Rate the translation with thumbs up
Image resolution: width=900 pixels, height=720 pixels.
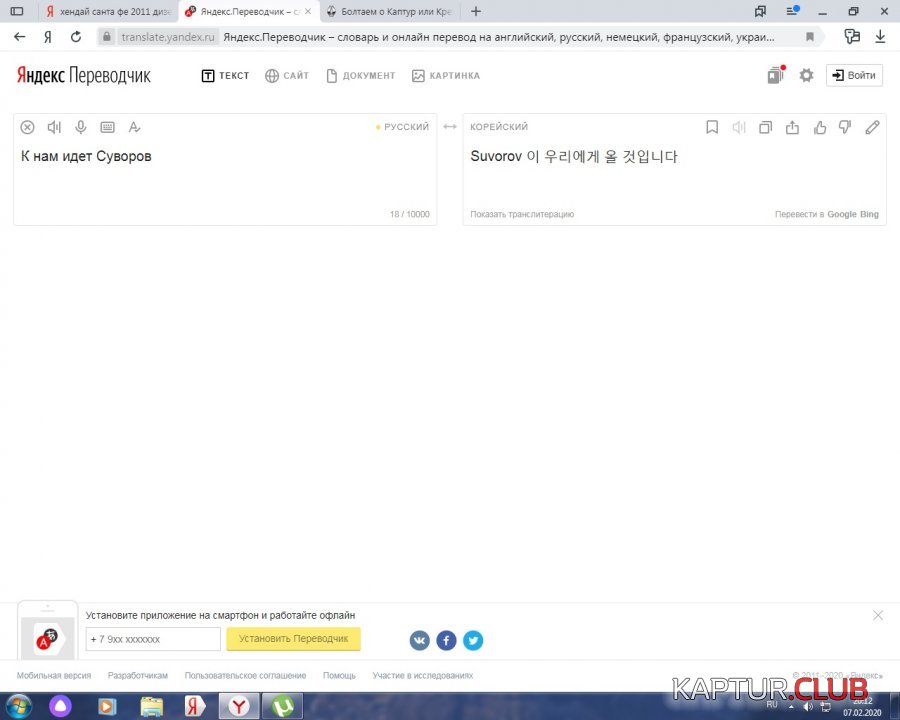820,127
